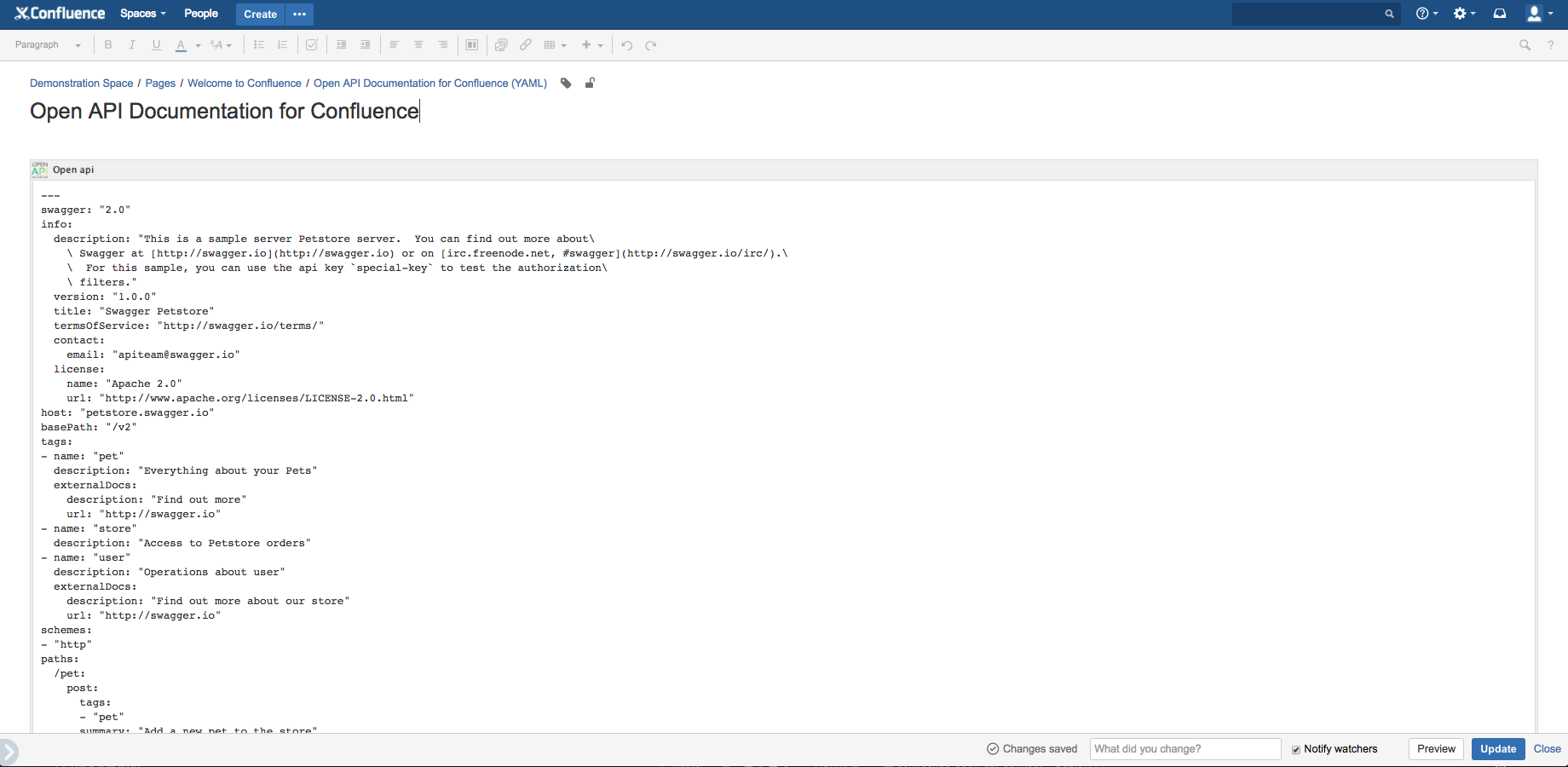The width and height of the screenshot is (1568, 767).
Task: Fill in the 'What did you change?' field
Action: coord(1185,749)
